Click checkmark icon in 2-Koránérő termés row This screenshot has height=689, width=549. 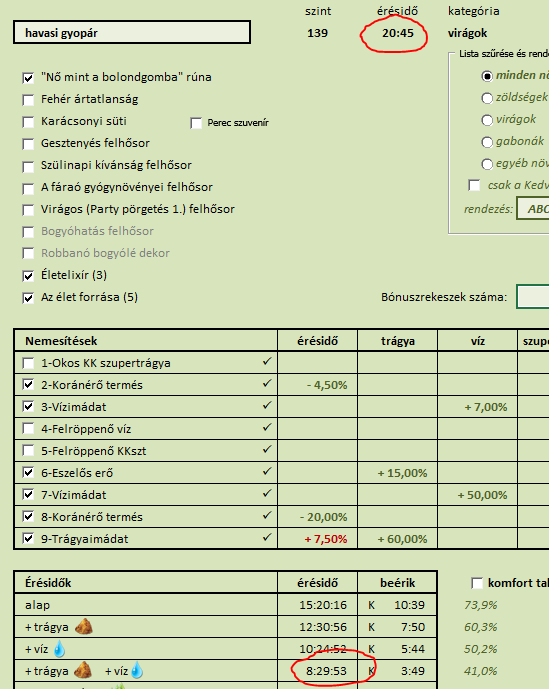point(267,383)
